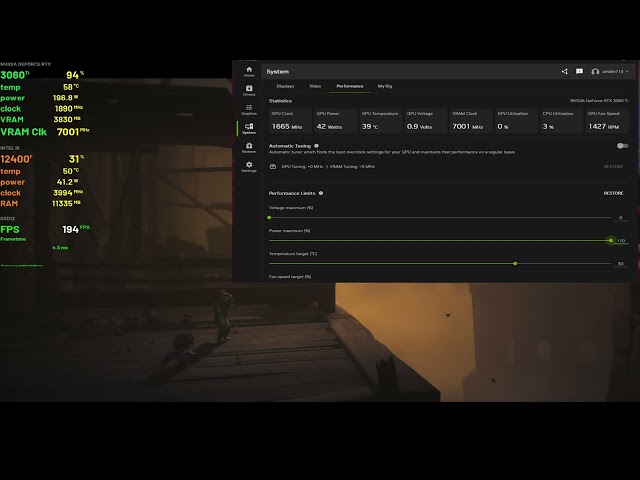Image resolution: width=640 pixels, height=480 pixels.
Task: Click the Power maximum slider handle
Action: tap(611, 240)
